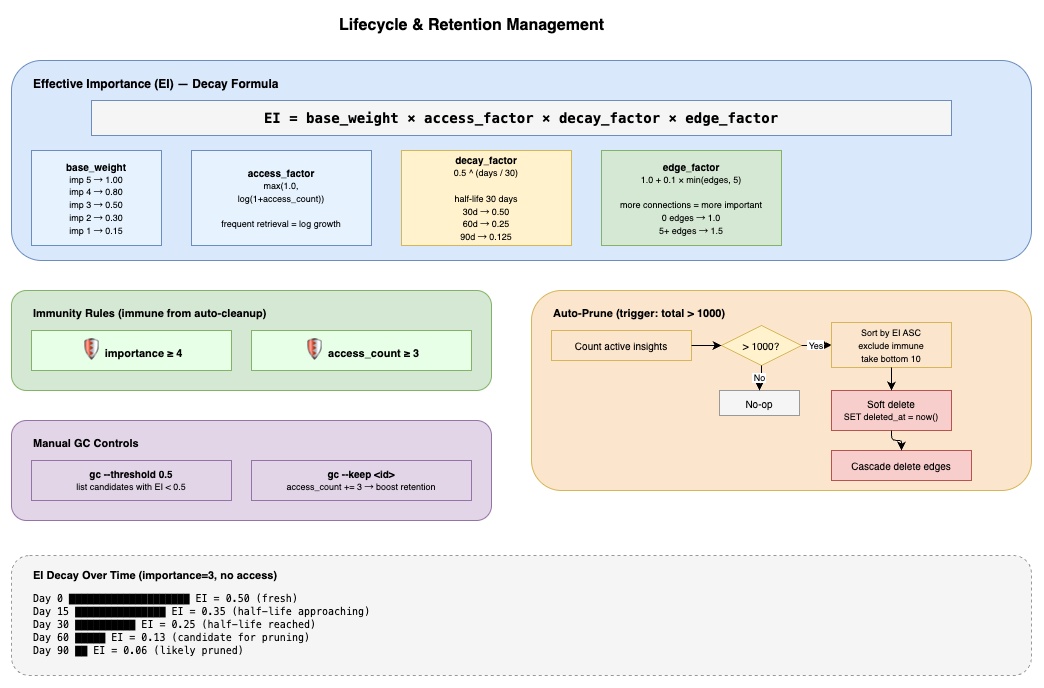Click the EI Decay Over Time heading
Image resolution: width=1044 pixels, height=688 pixels.
coord(155,575)
